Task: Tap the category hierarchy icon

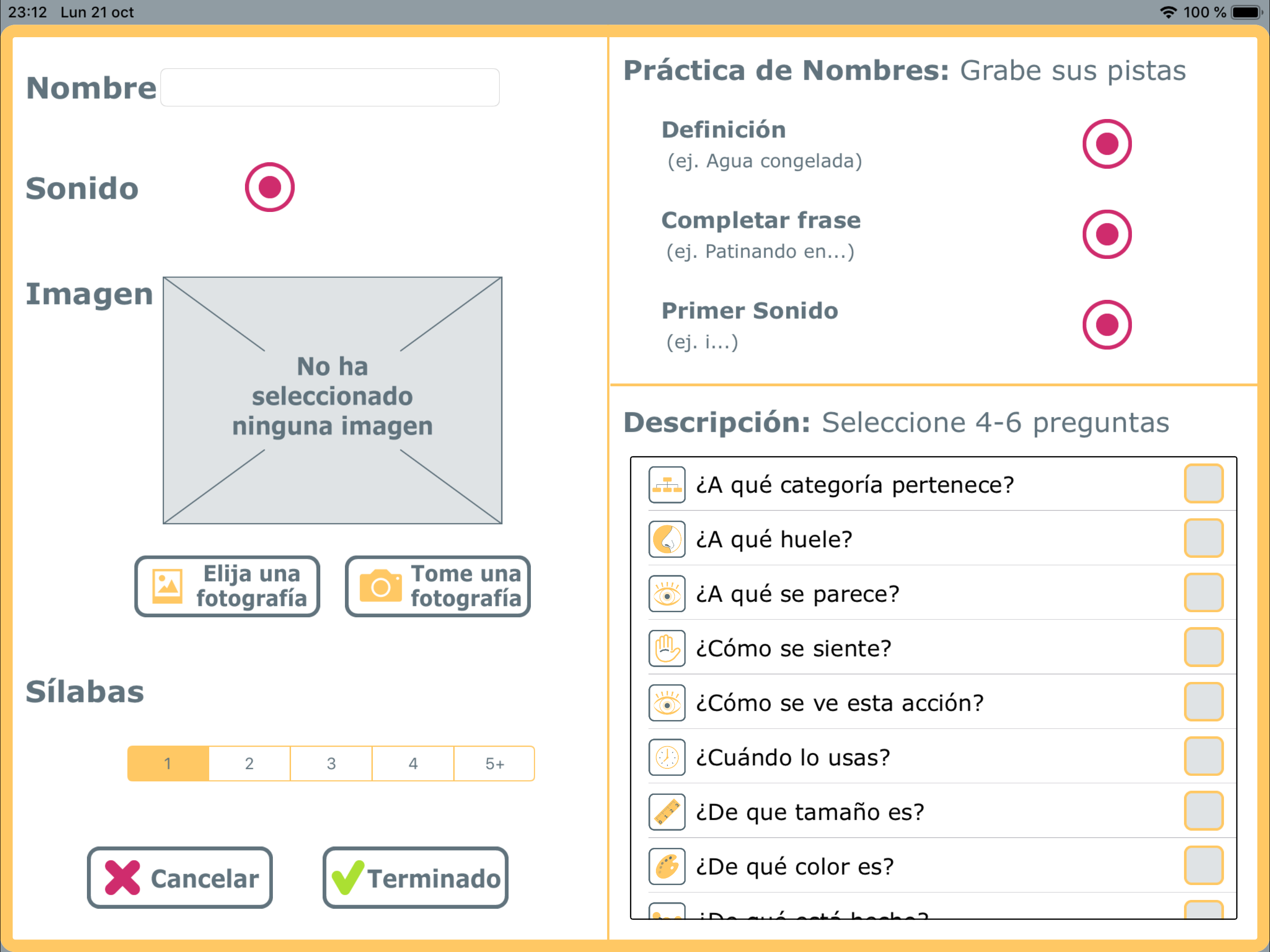Action: [x=667, y=485]
